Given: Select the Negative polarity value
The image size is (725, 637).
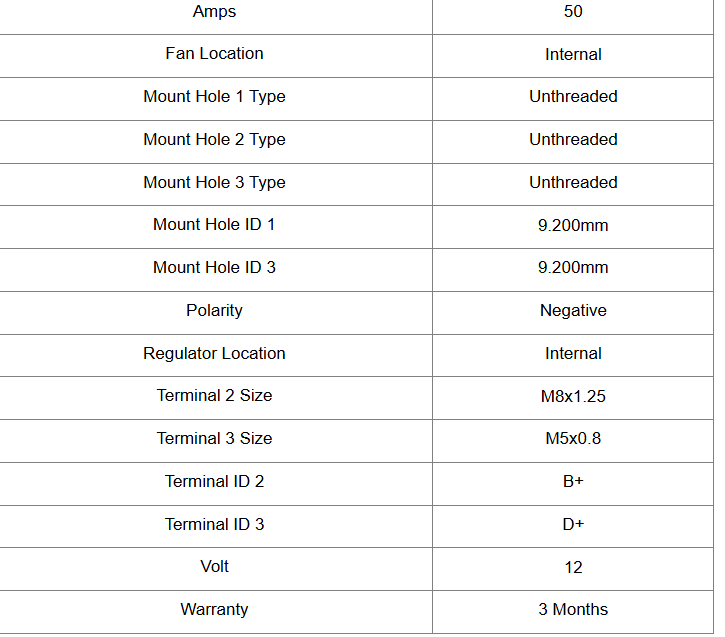Looking at the screenshot, I should pos(573,311).
